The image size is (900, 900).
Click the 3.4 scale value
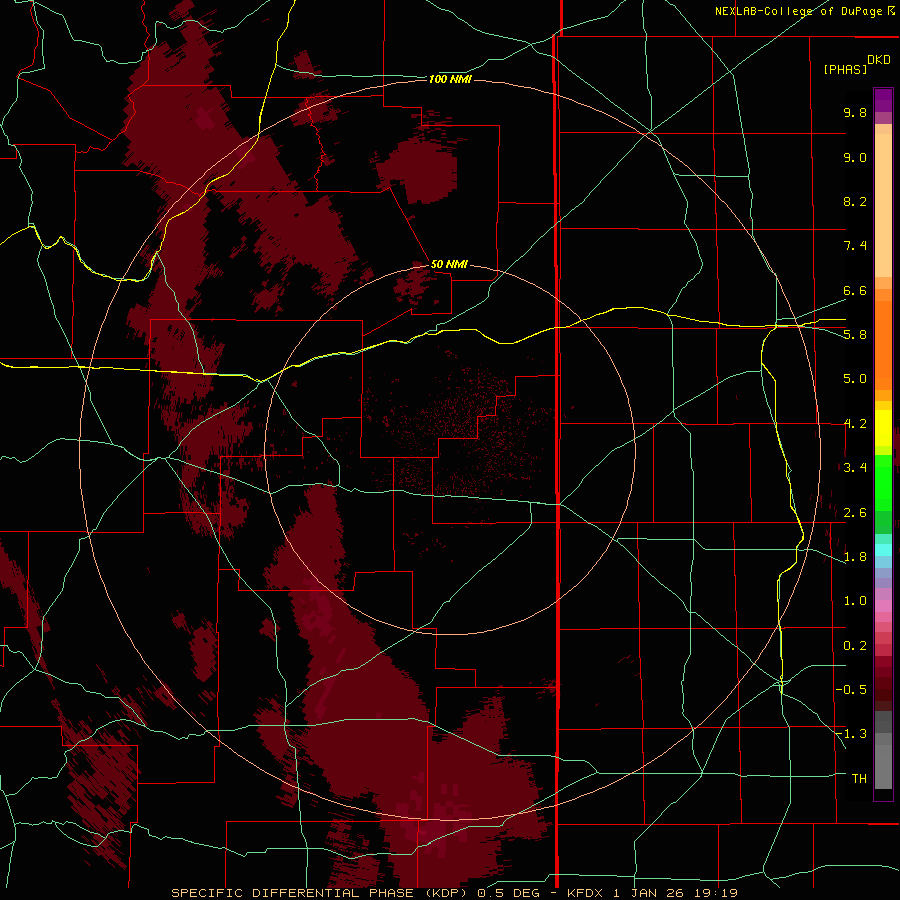855,468
